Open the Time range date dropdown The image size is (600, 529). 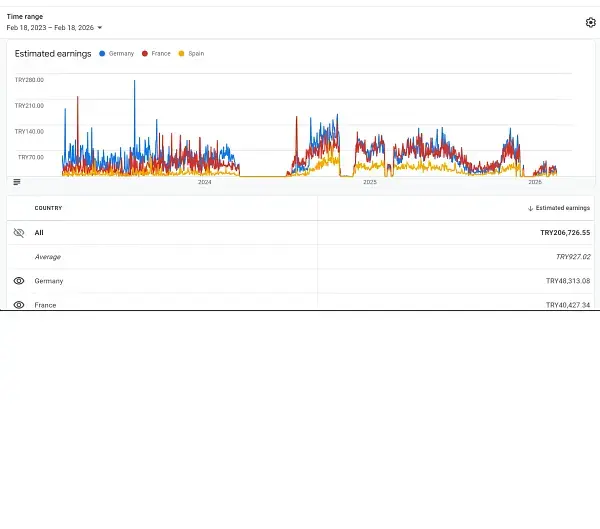pos(54,27)
